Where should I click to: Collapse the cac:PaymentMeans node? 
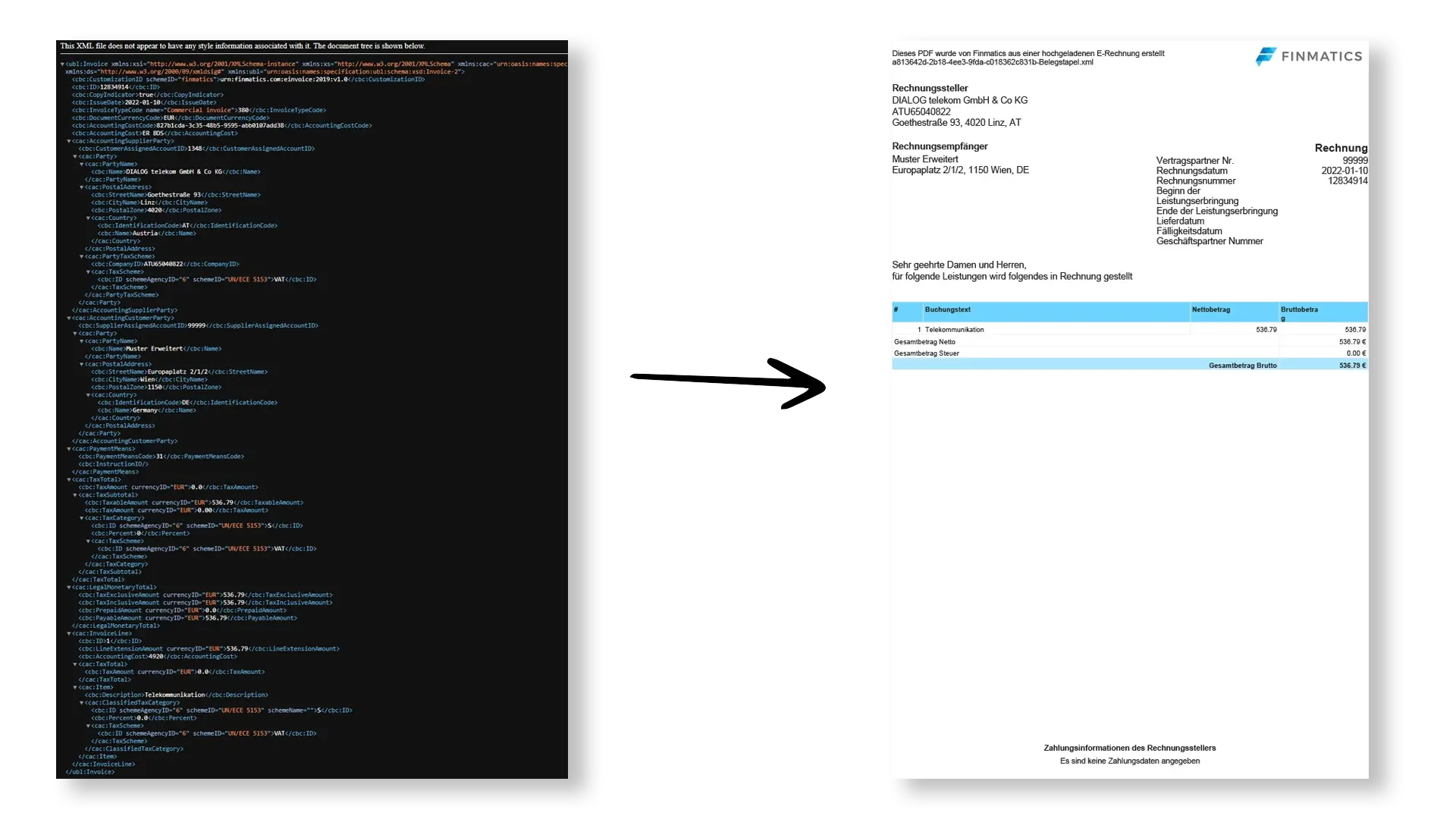pyautogui.click(x=69, y=449)
